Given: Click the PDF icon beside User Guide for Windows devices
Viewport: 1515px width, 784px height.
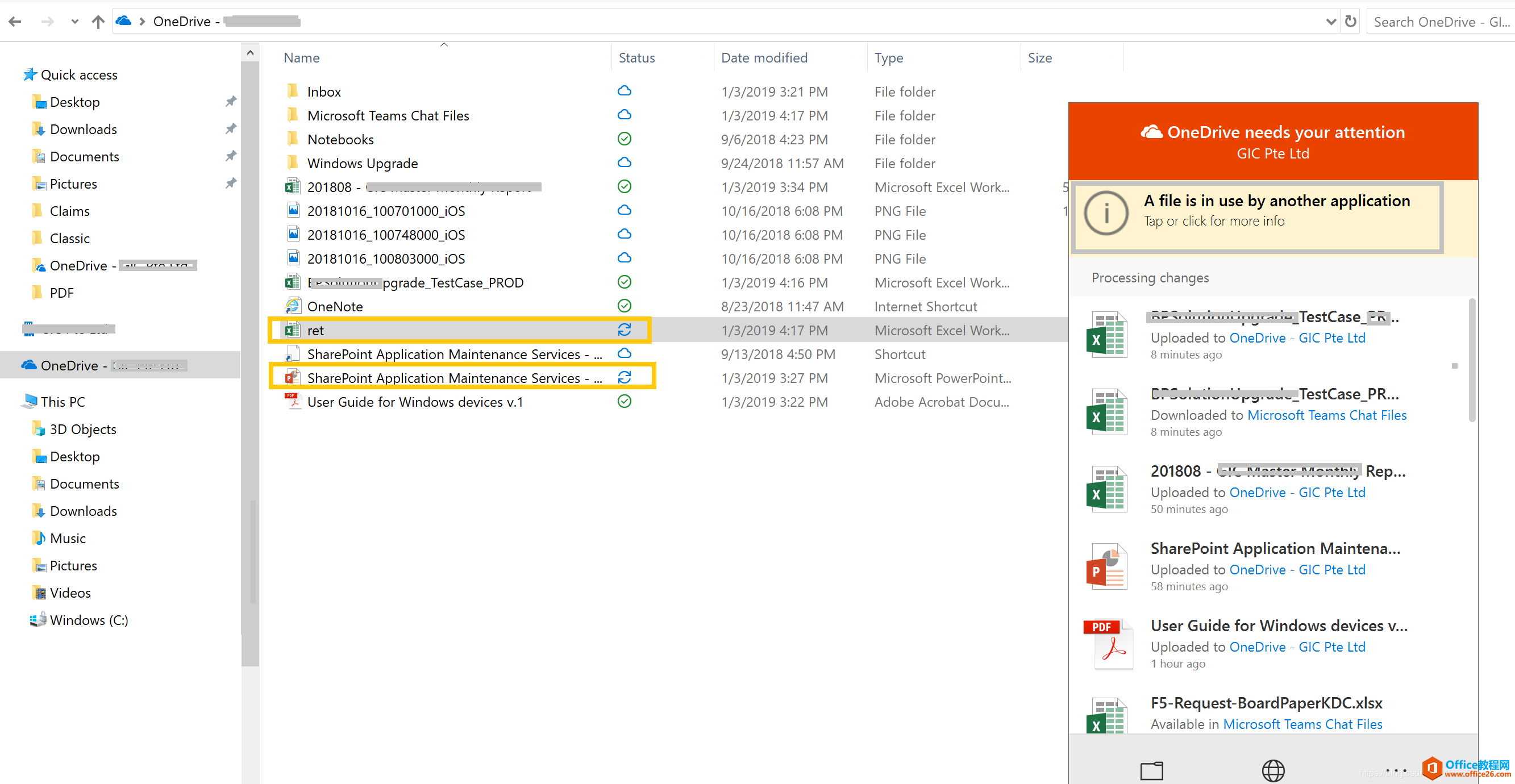Looking at the screenshot, I should tap(292, 402).
